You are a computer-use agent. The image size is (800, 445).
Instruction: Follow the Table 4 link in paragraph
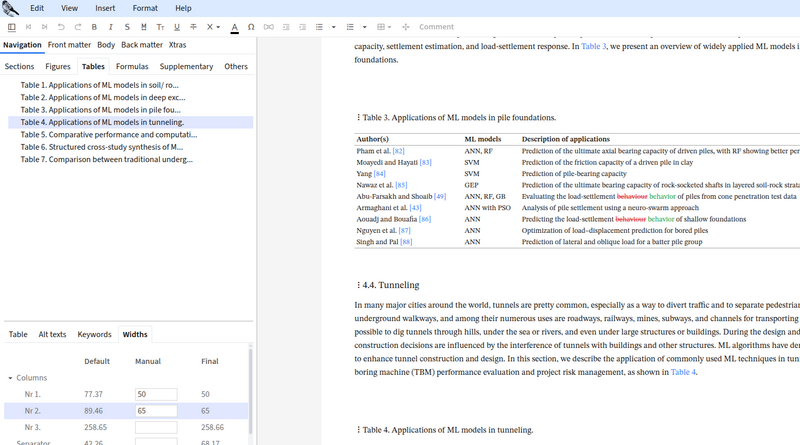[683, 372]
